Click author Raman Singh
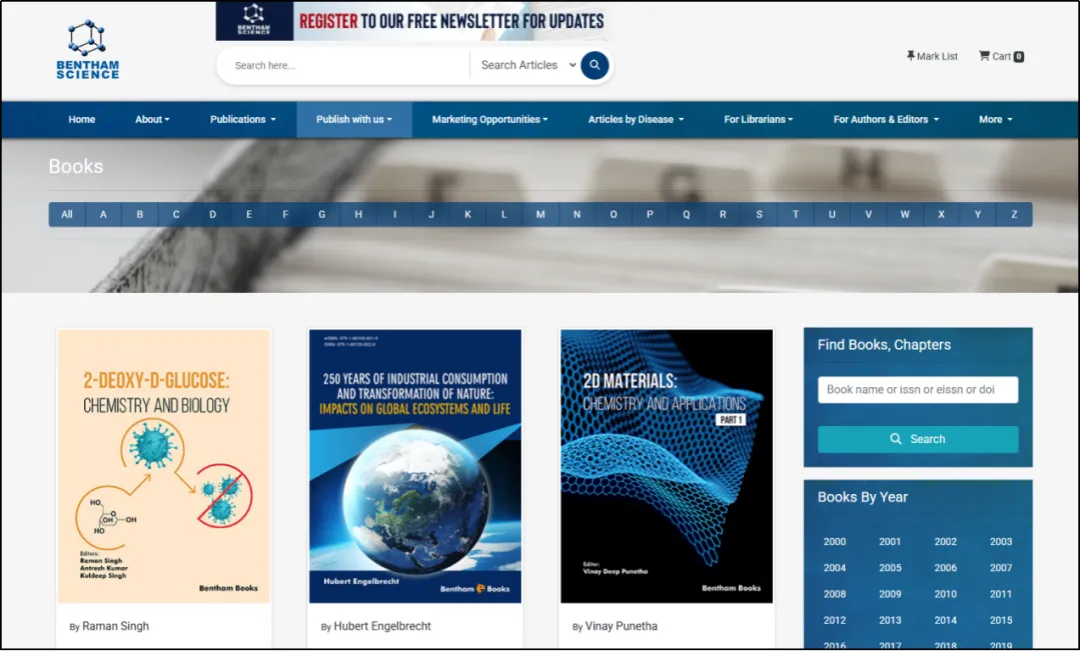Screen dimensions: 1080x651 coord(116,626)
